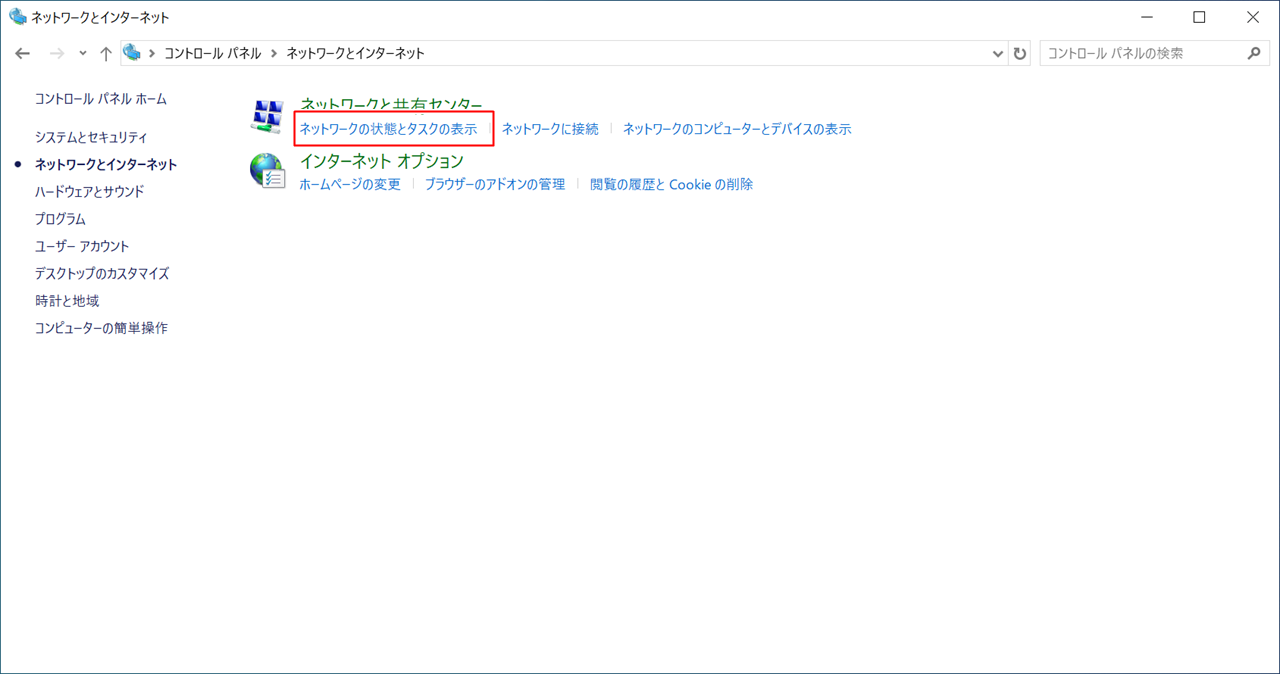Click the Internet Options globe icon
The image size is (1280, 674).
pyautogui.click(x=267, y=171)
